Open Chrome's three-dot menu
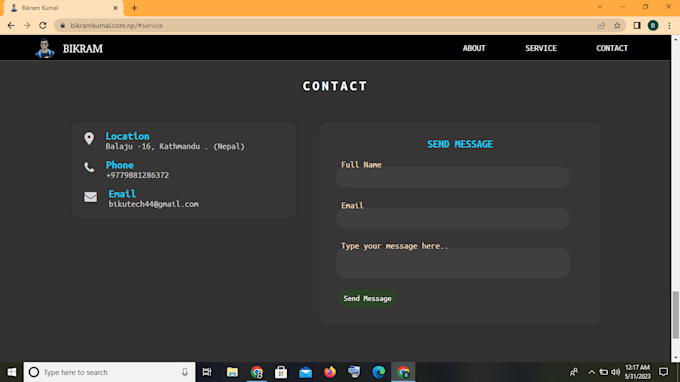This screenshot has width=680, height=382. click(x=669, y=26)
